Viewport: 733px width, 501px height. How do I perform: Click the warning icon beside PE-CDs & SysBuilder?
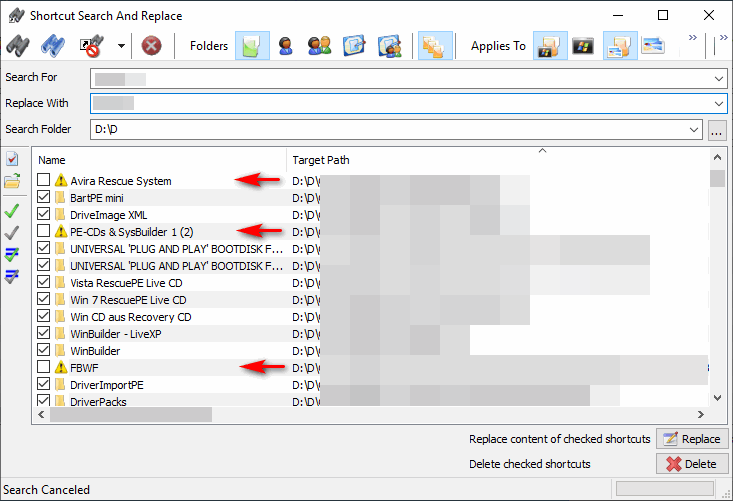point(61,231)
